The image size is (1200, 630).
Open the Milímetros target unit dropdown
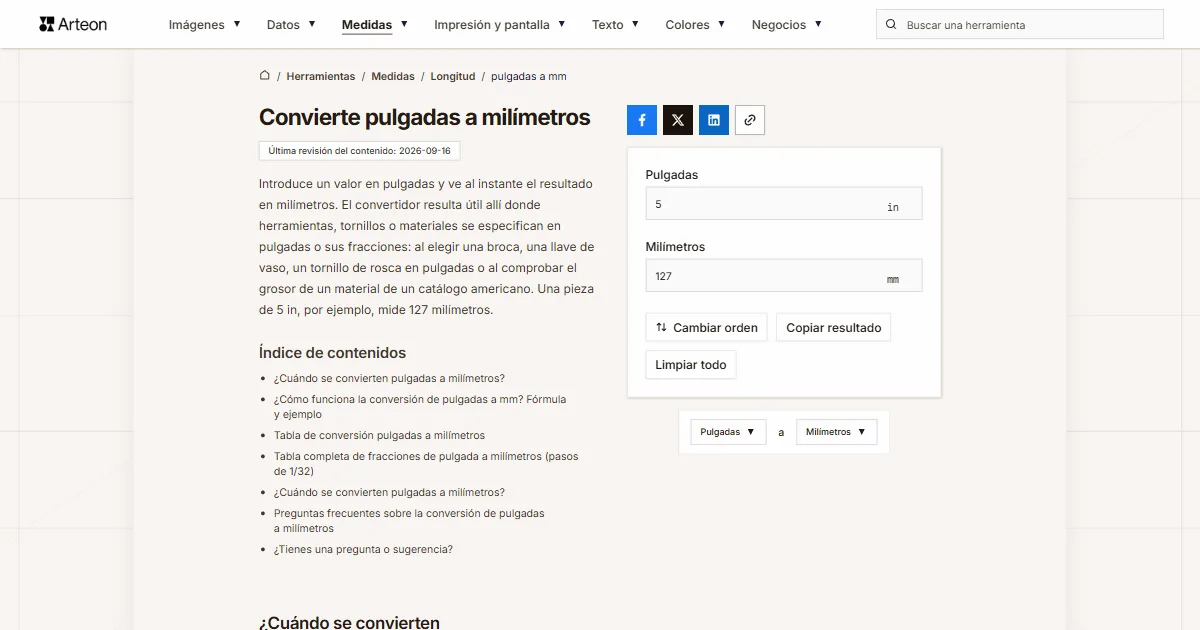point(836,432)
